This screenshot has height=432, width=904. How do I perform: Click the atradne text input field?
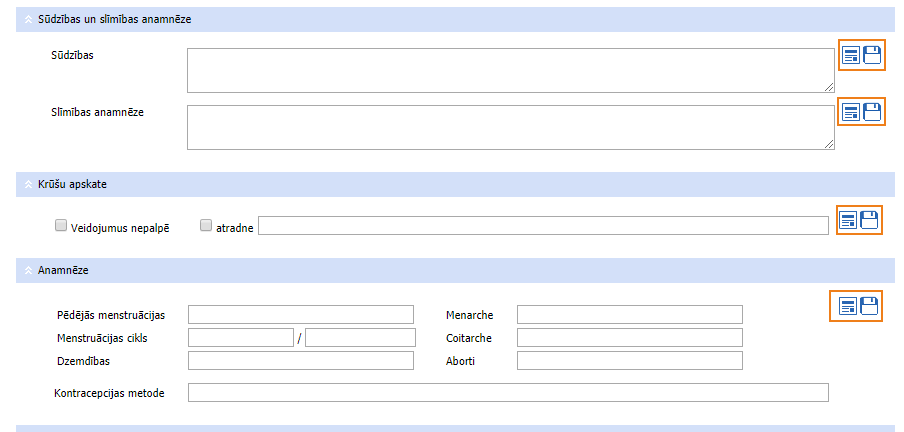543,226
